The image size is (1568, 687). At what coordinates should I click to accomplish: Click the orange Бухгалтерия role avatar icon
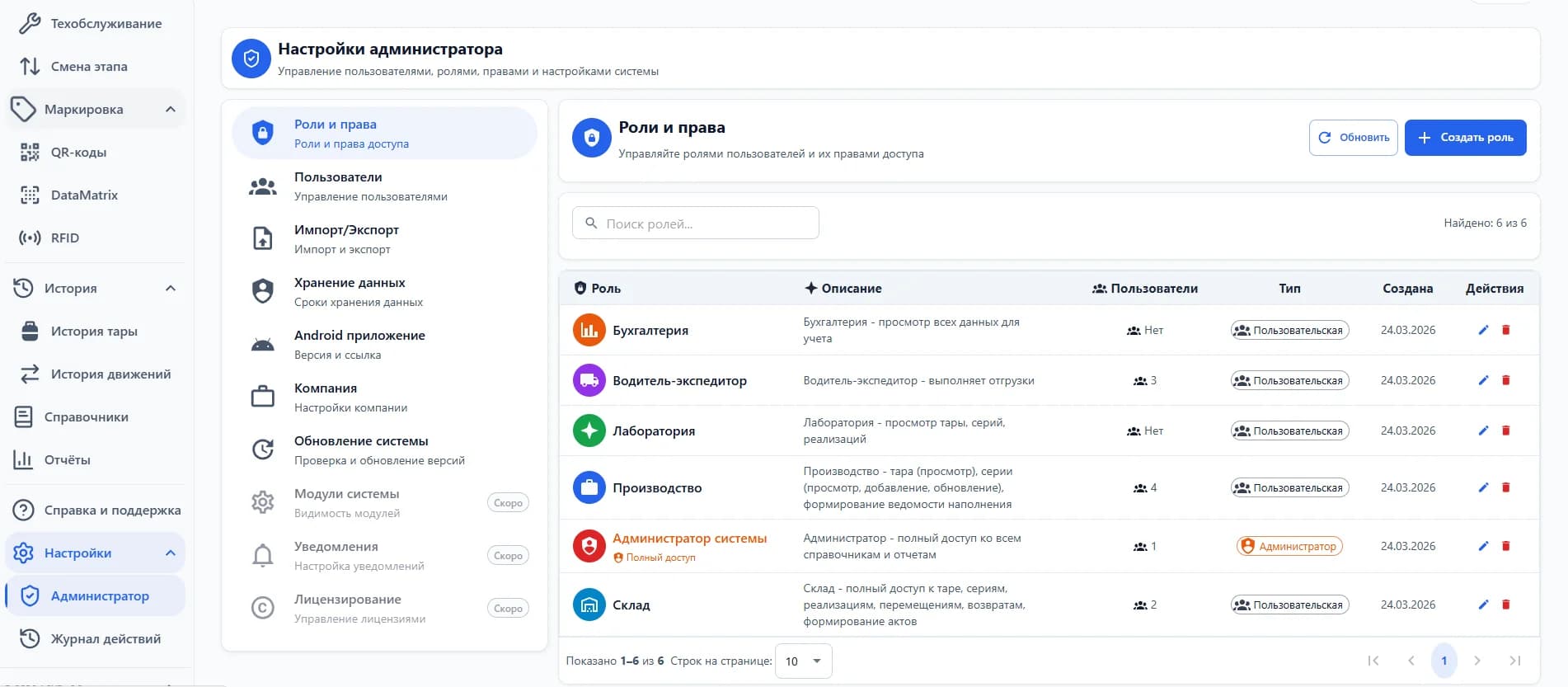point(589,330)
